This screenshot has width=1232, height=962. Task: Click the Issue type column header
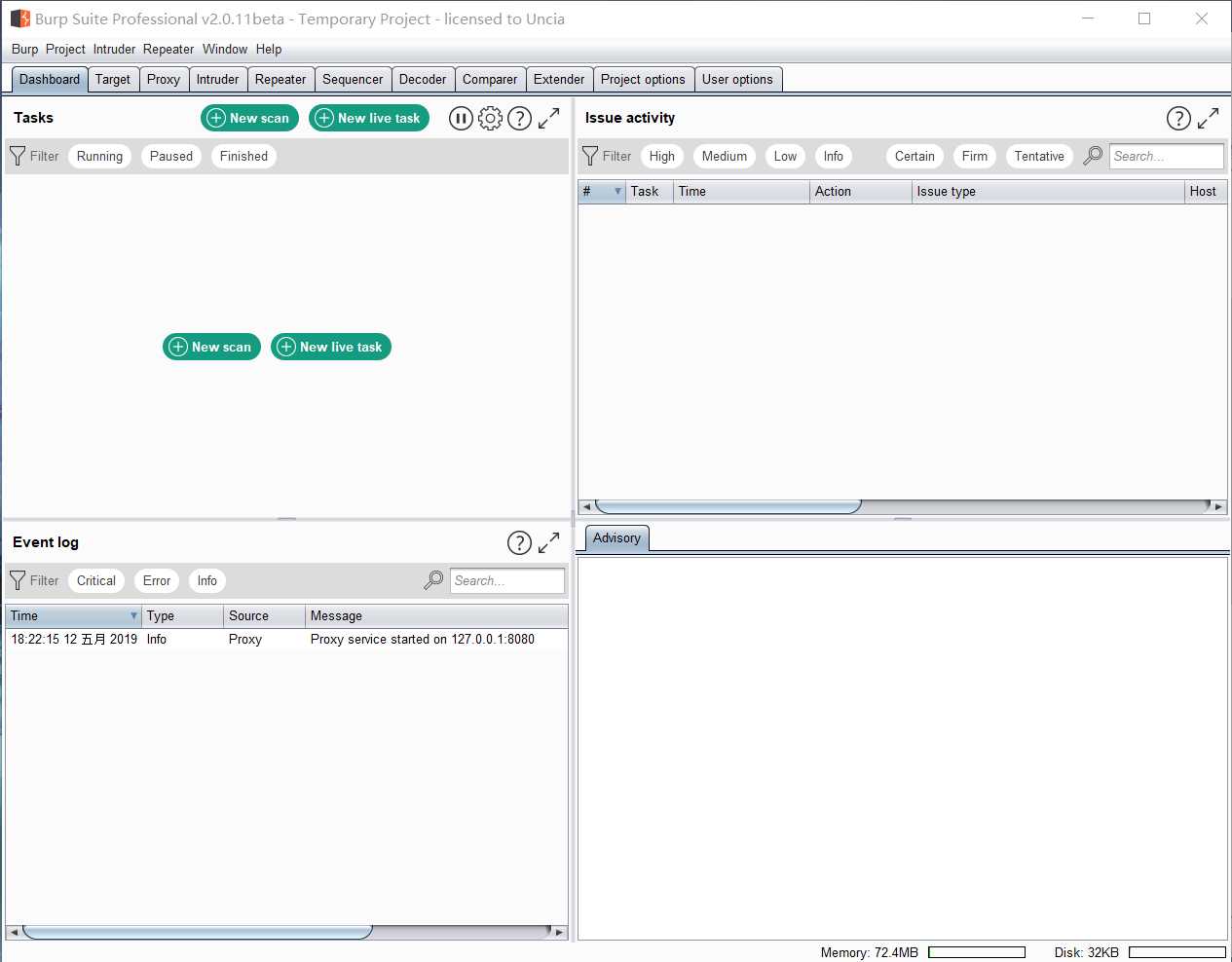1047,191
